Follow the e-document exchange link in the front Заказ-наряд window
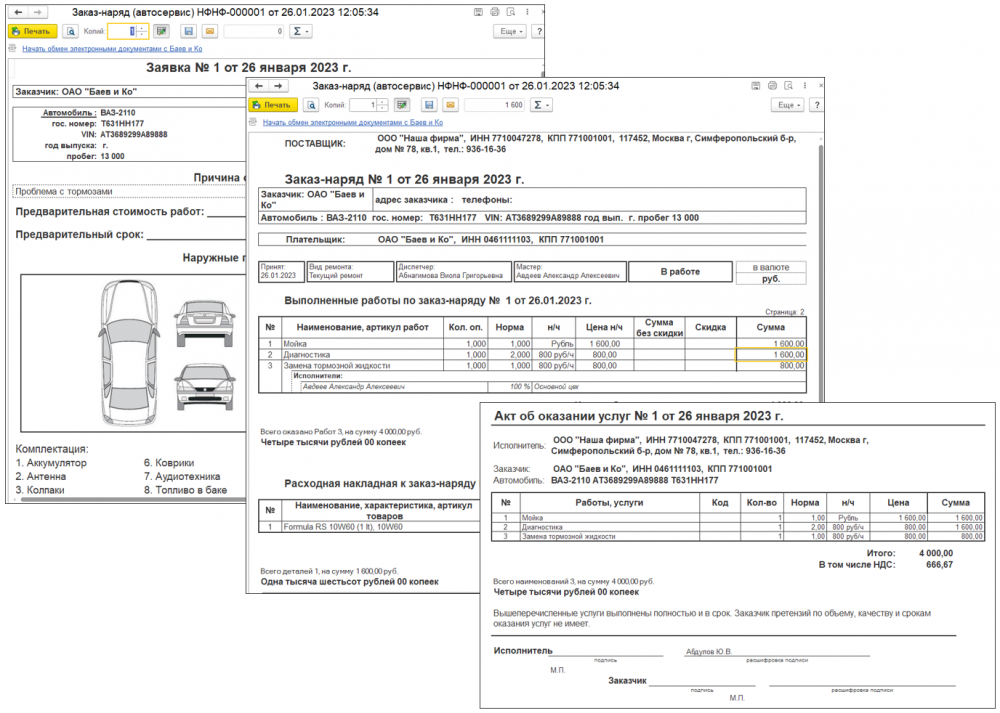This screenshot has height=713, width=1000. coord(353,122)
